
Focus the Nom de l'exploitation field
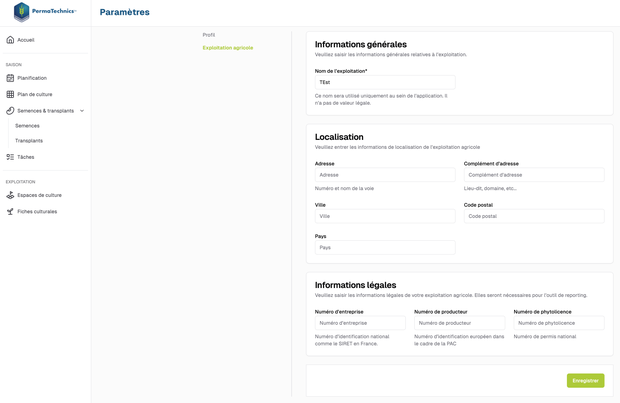(384, 82)
